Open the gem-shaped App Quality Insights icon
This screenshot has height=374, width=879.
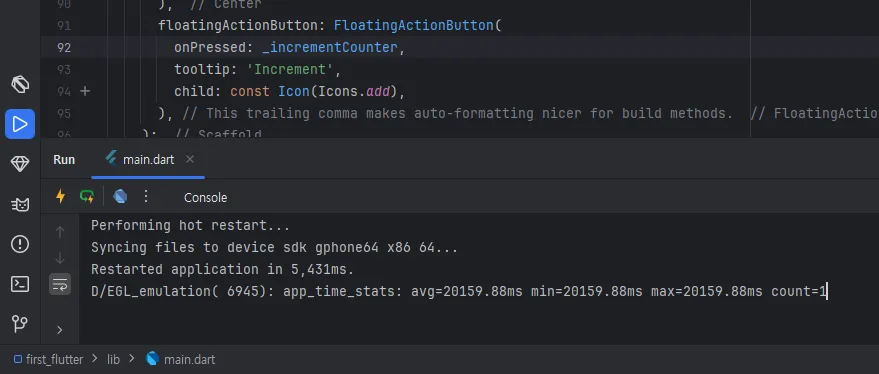tap(20, 164)
